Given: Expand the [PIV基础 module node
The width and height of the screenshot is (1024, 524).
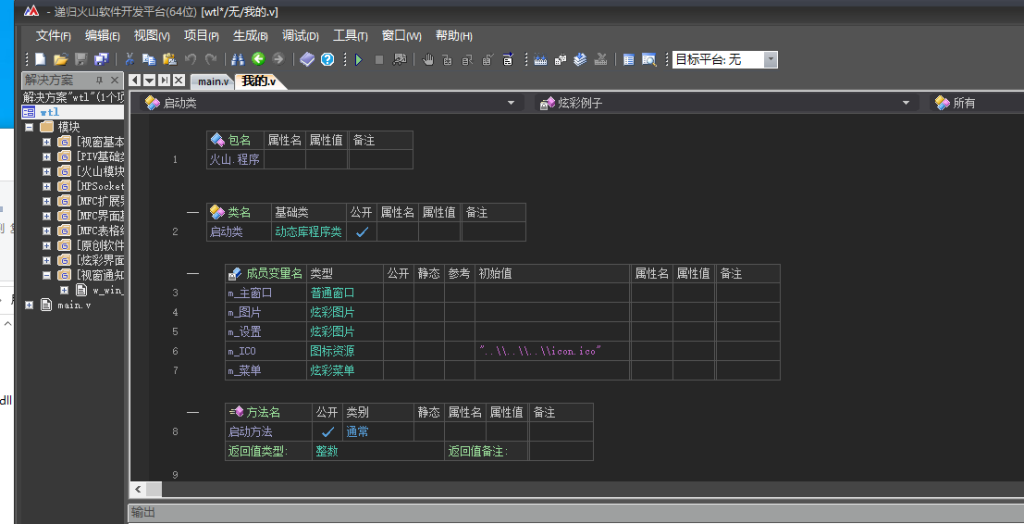Looking at the screenshot, I should pos(46,157).
